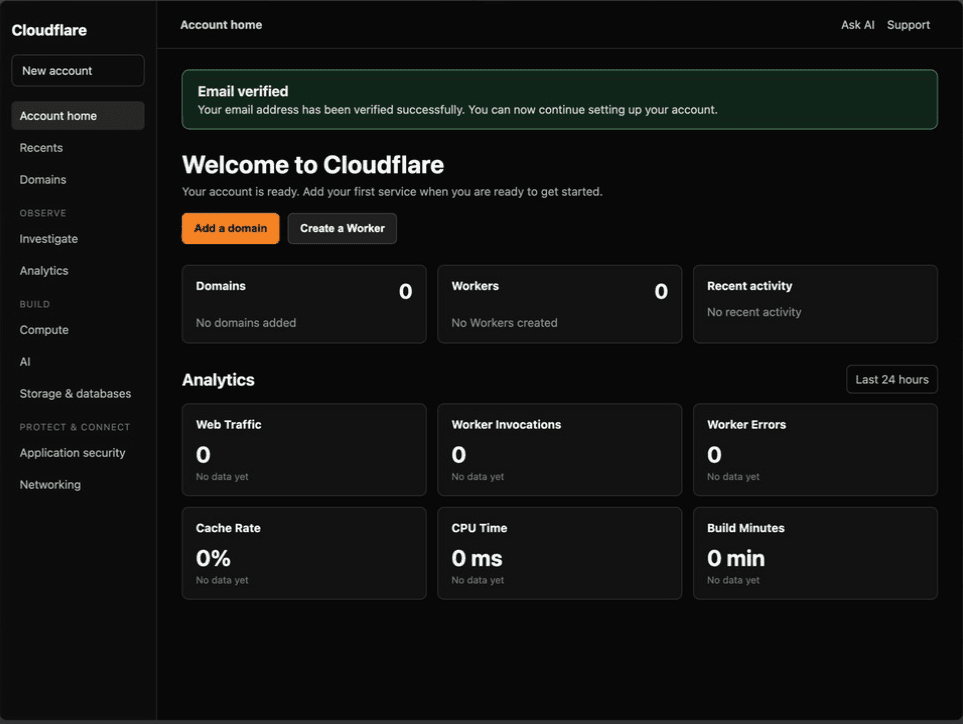
Task: Open Networking in the sidebar
Action: pos(50,485)
